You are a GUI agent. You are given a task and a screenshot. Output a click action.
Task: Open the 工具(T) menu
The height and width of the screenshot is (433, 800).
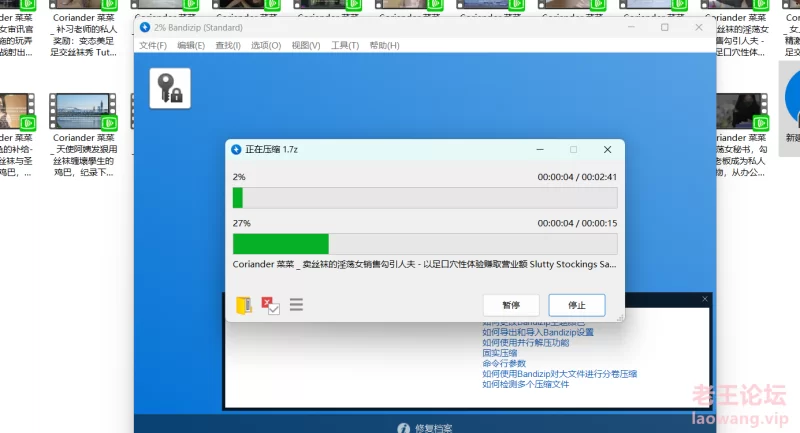pyautogui.click(x=345, y=45)
